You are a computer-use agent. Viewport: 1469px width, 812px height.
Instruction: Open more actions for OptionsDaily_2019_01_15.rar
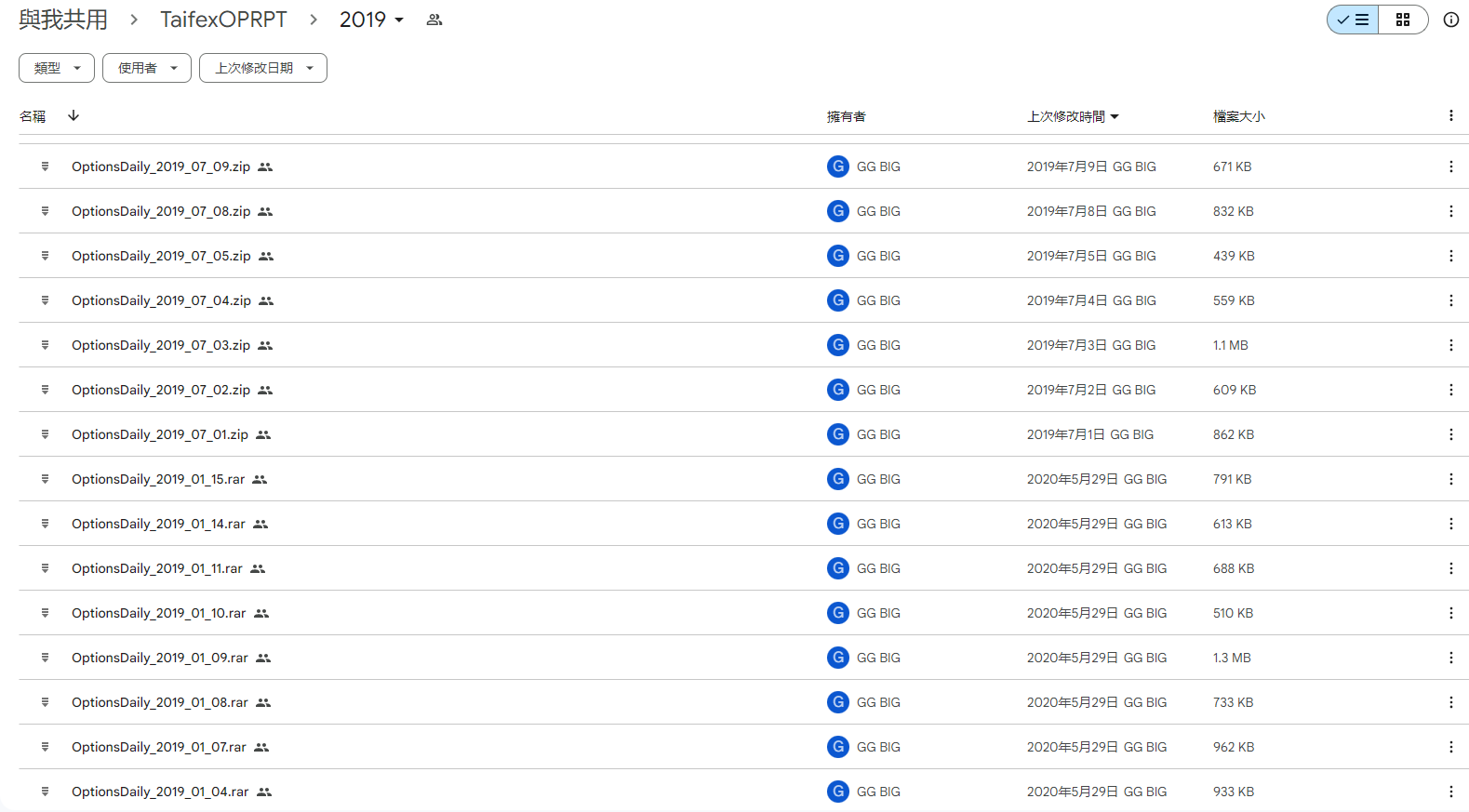coord(1451,479)
